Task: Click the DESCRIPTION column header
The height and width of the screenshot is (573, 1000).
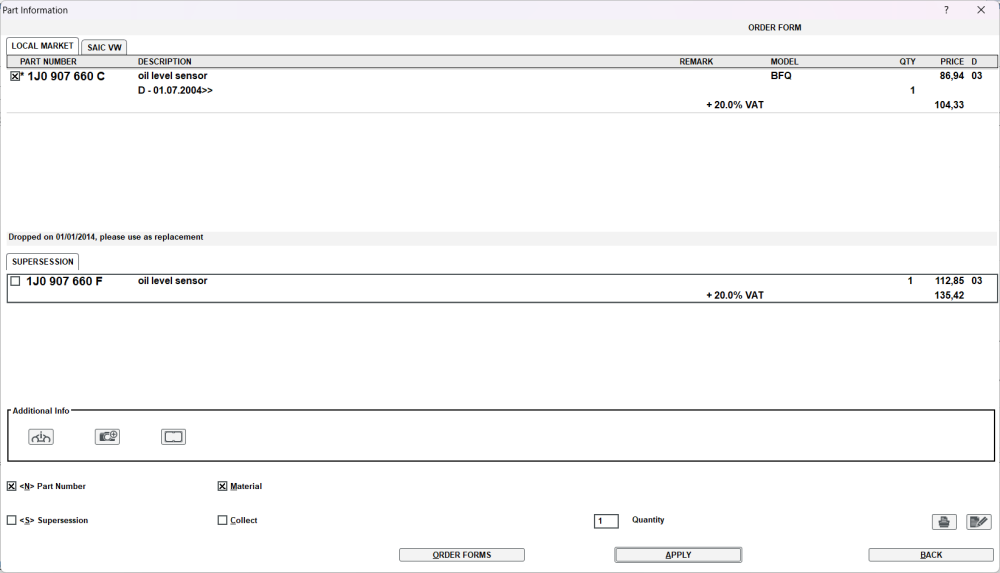Action: pyautogui.click(x=165, y=62)
